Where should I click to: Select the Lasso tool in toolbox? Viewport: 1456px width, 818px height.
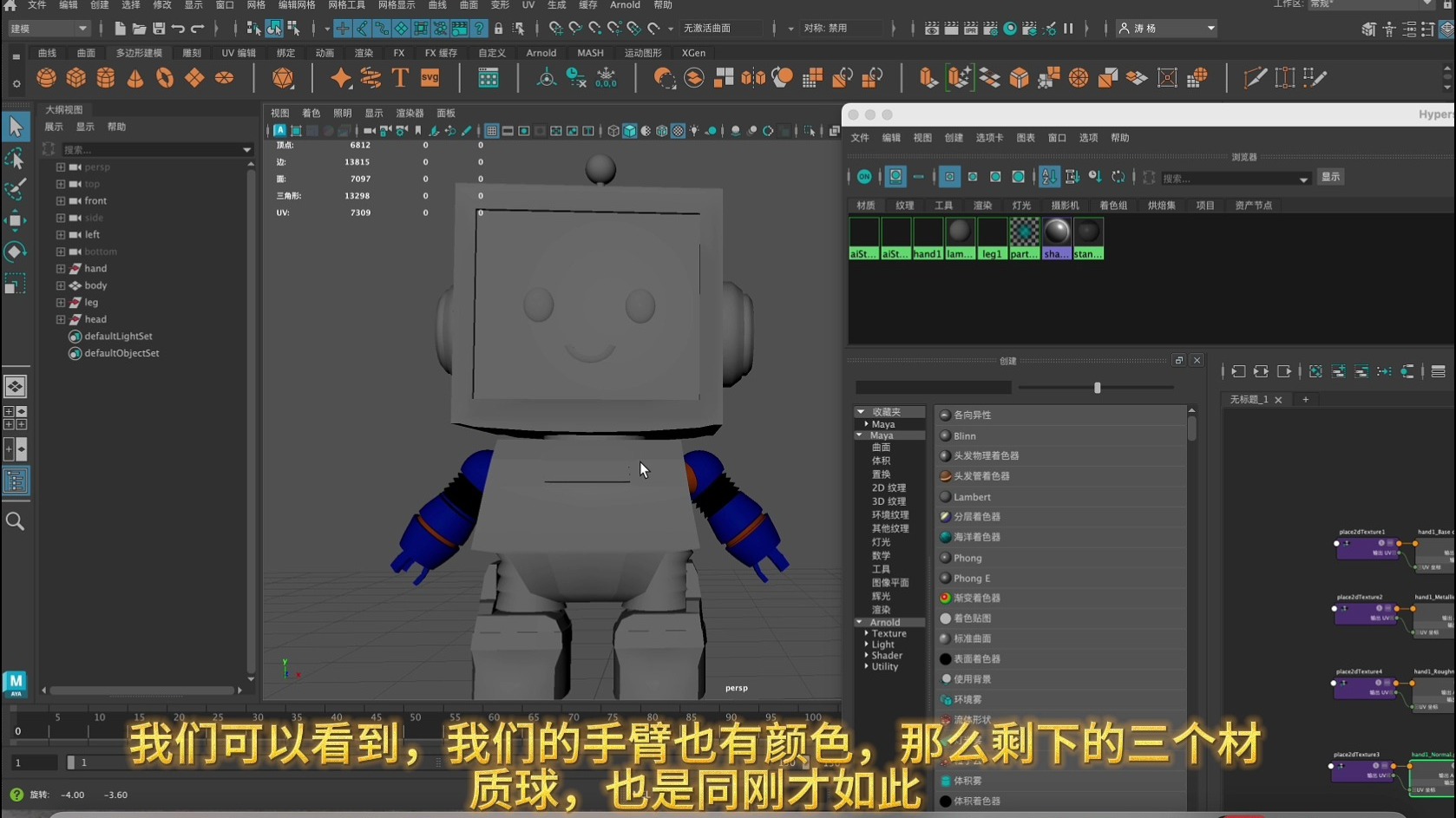[x=15, y=159]
